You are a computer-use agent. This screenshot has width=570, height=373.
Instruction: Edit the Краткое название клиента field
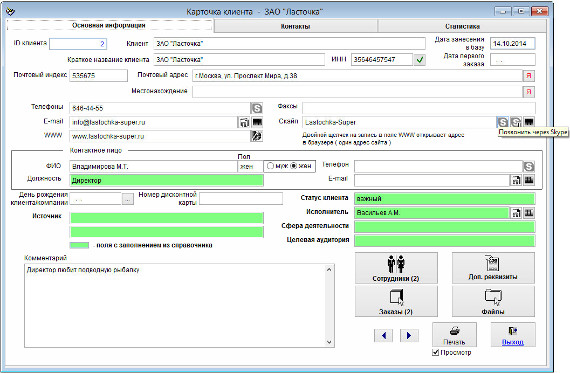pyautogui.click(x=239, y=60)
